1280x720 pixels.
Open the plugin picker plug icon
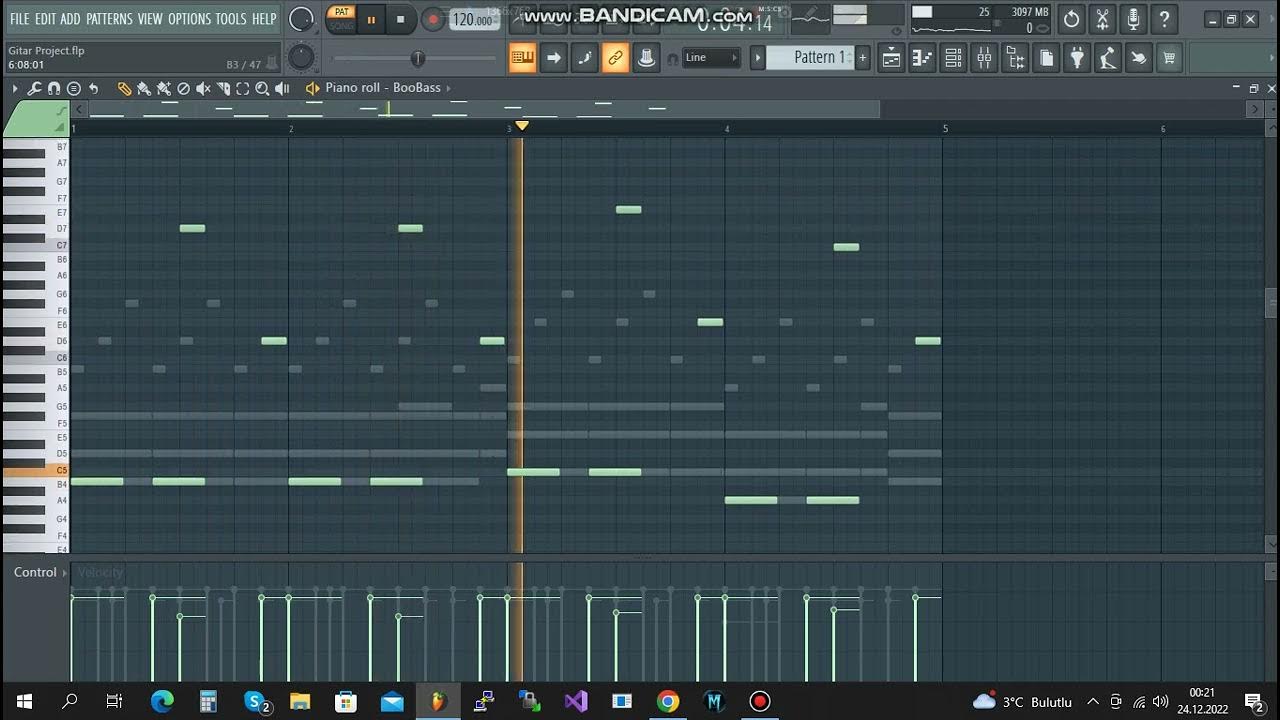point(1077,58)
